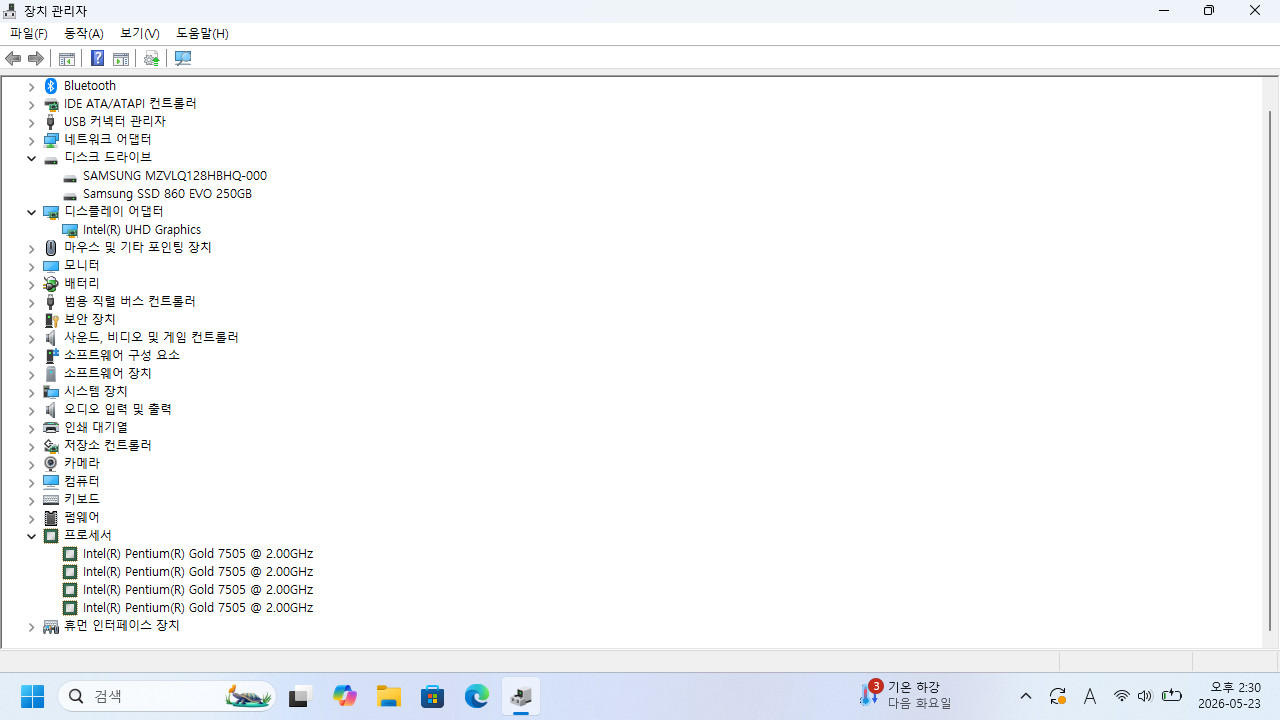1280x720 pixels.
Task: Go back with the toolbar Back arrow
Action: [x=13, y=58]
